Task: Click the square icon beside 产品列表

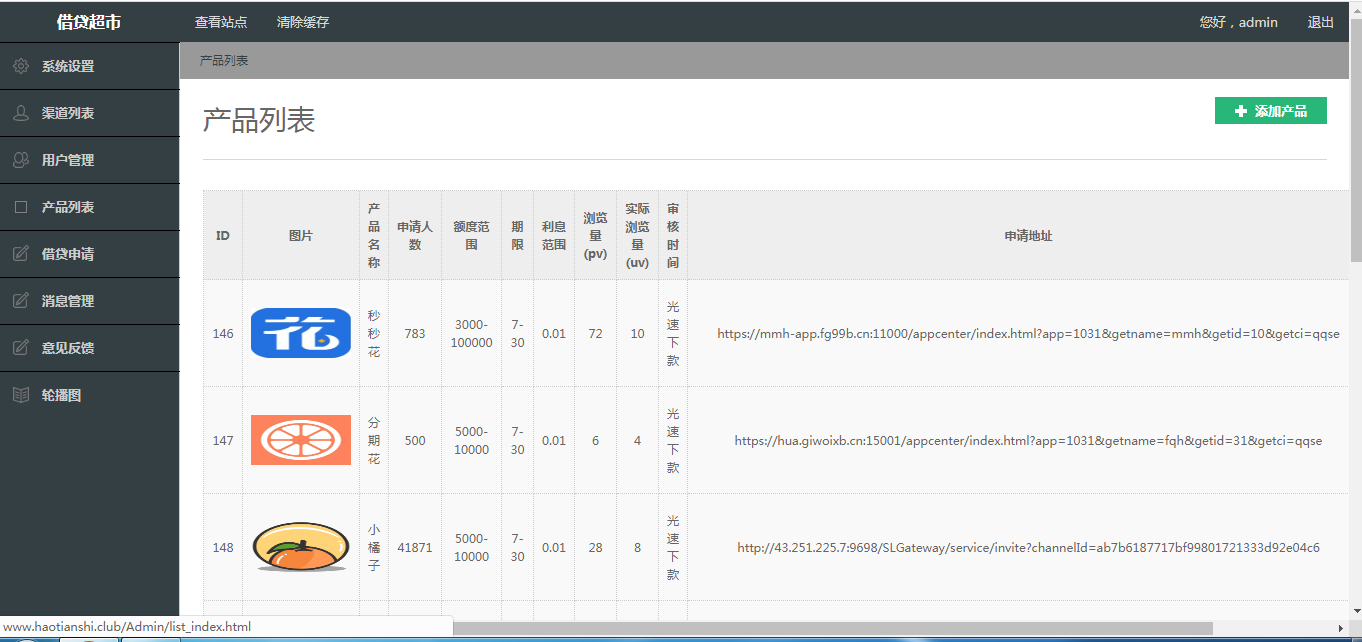Action: coord(21,208)
